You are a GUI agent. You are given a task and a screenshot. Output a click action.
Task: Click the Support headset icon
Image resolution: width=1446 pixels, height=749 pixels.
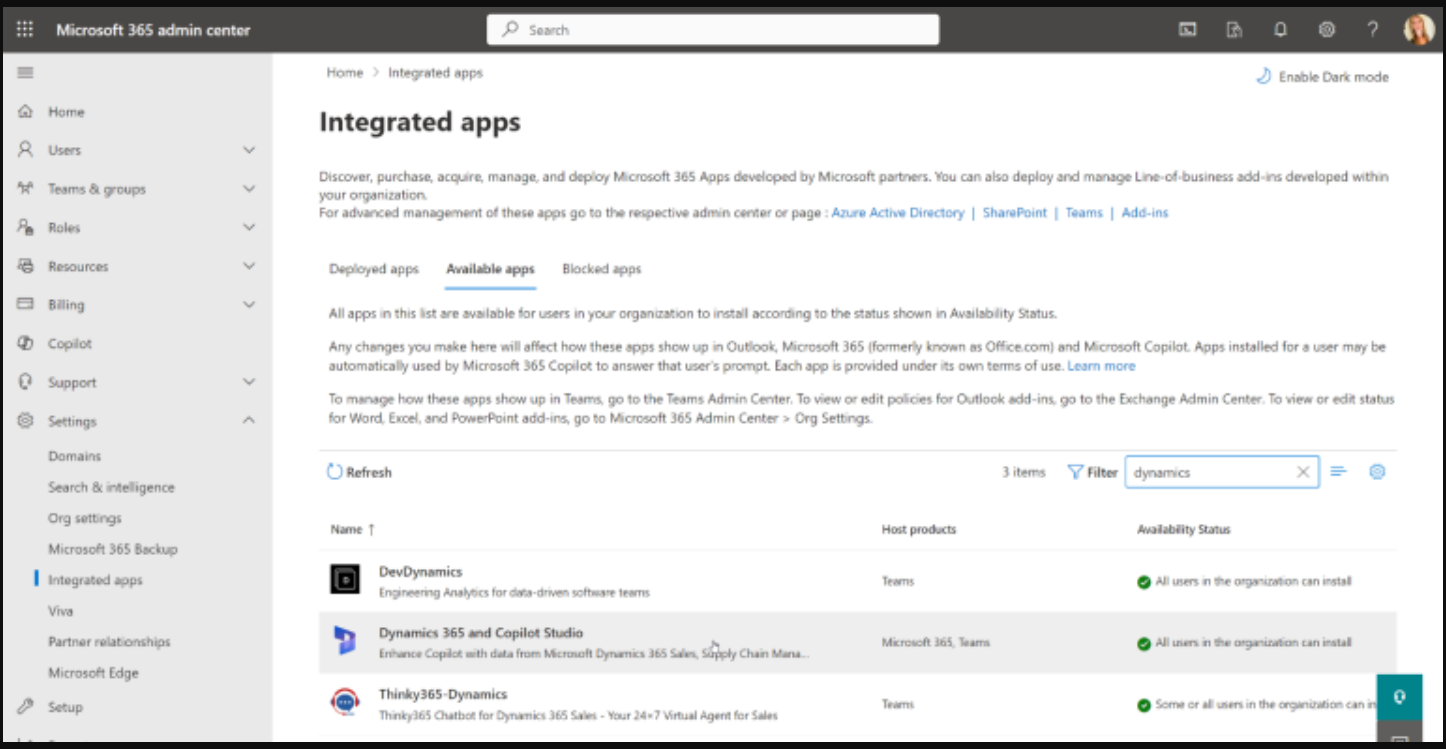[x=26, y=382]
